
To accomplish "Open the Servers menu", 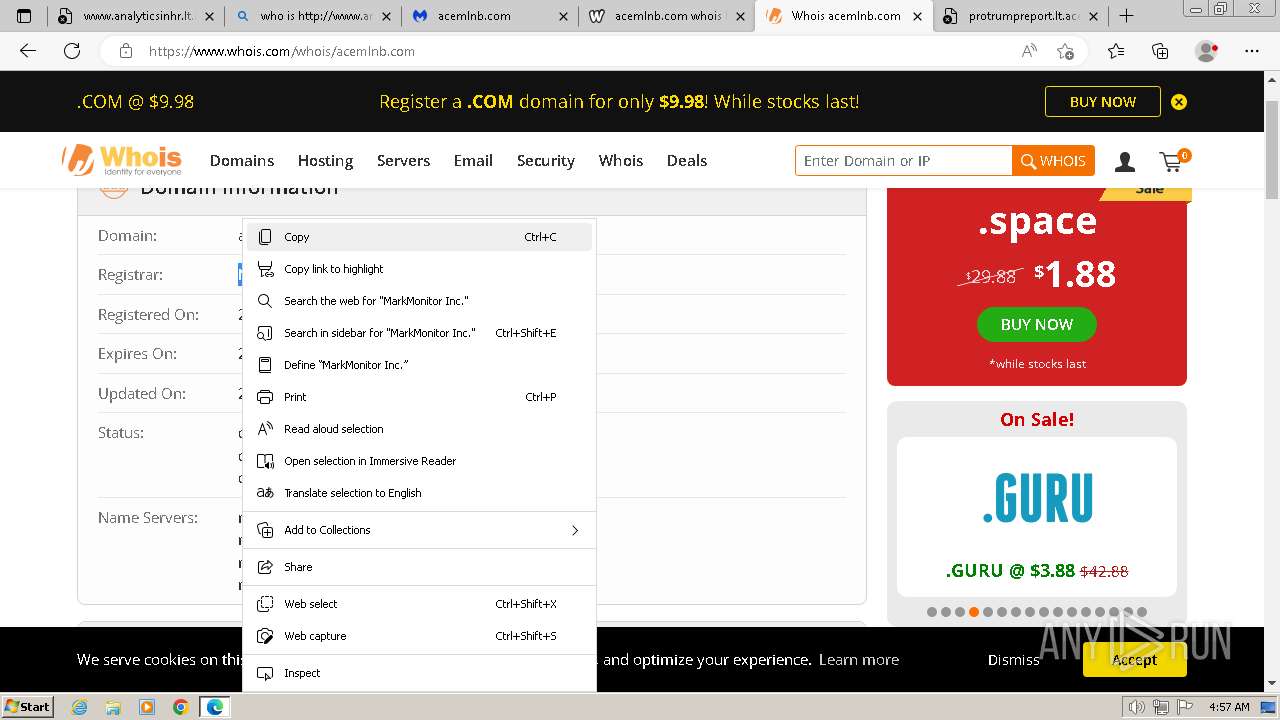I will [403, 160].
